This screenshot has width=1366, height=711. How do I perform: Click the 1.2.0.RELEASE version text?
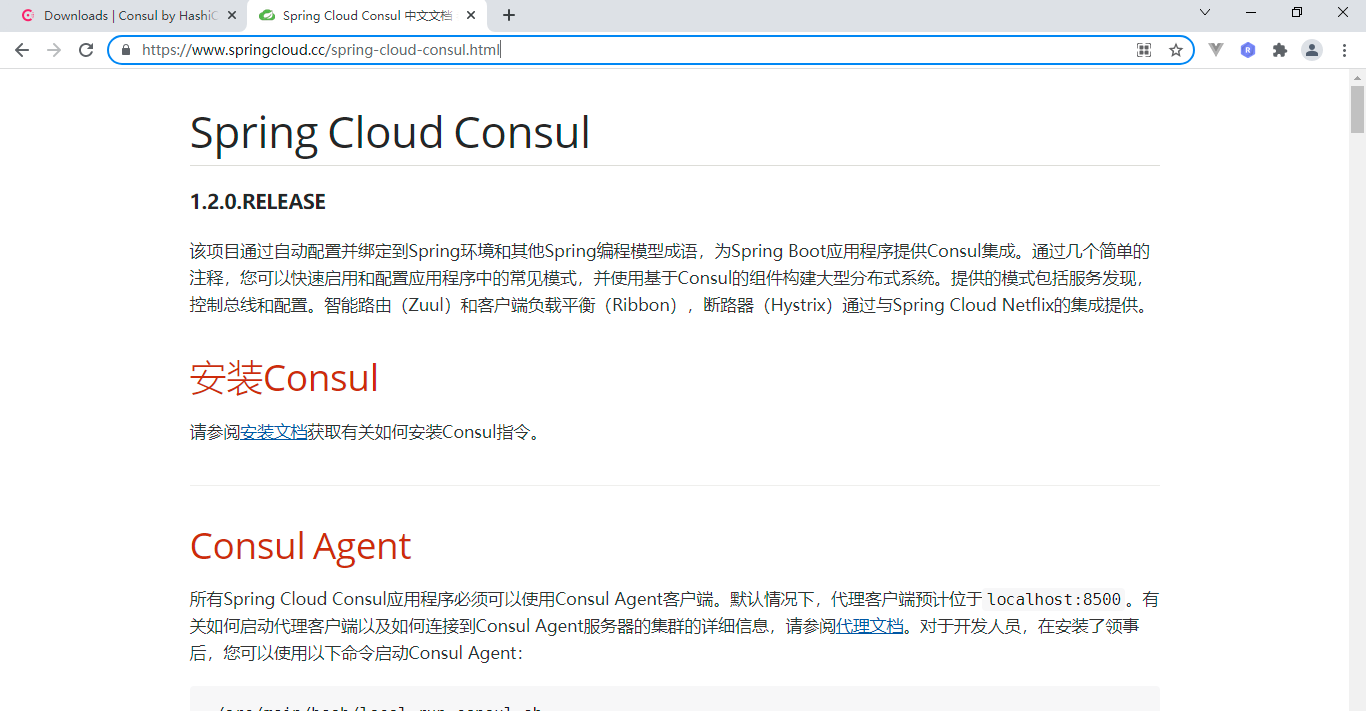click(258, 202)
